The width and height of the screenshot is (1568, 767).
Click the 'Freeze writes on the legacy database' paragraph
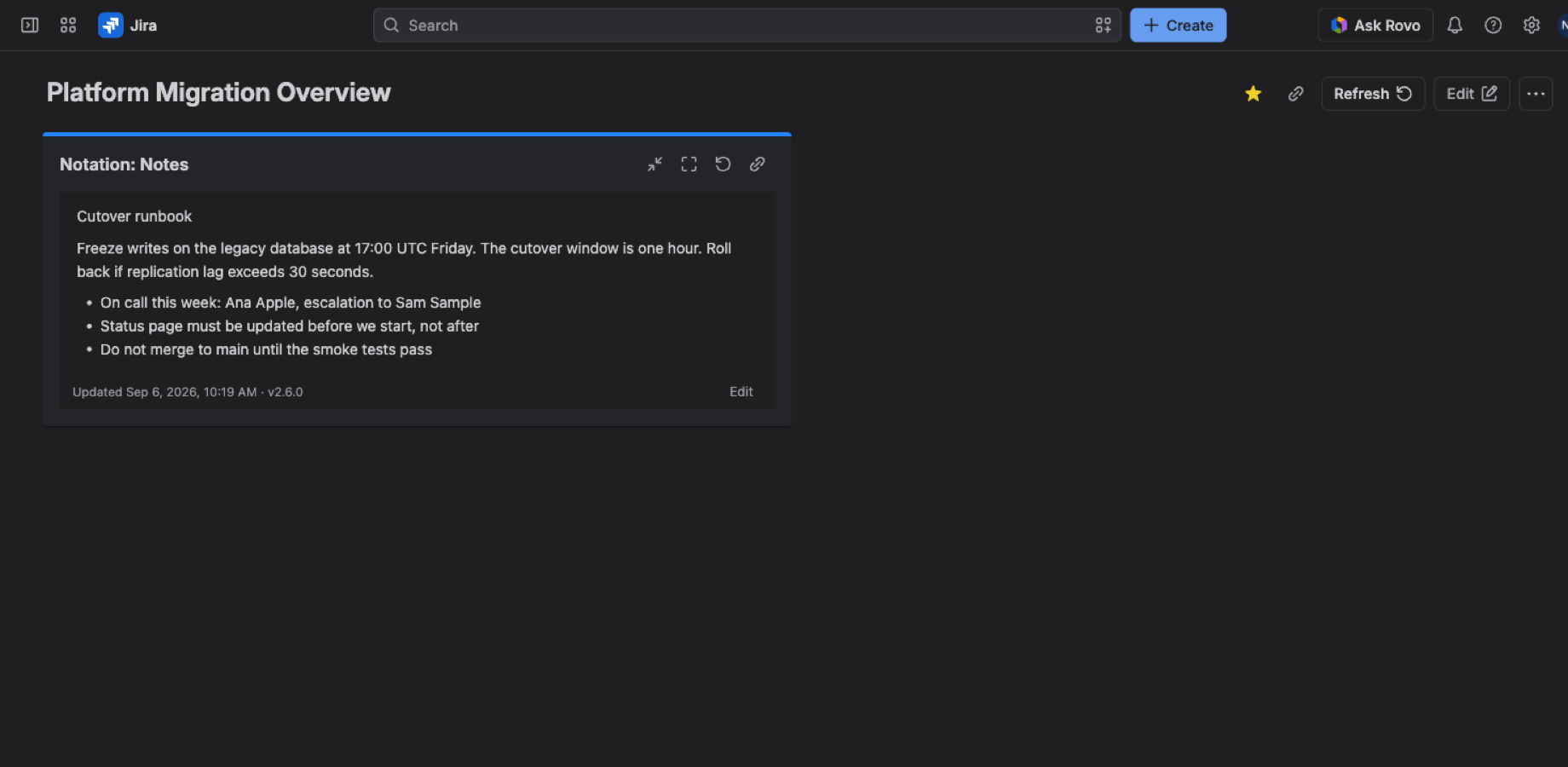(x=404, y=260)
